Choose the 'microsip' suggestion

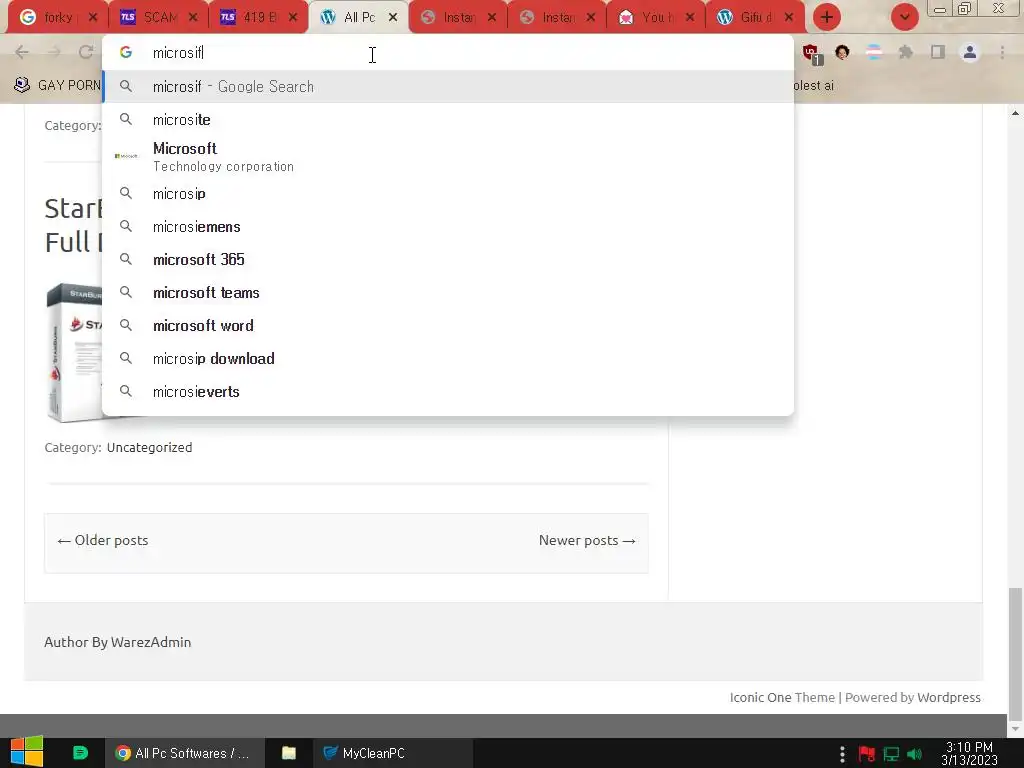[x=447, y=194]
